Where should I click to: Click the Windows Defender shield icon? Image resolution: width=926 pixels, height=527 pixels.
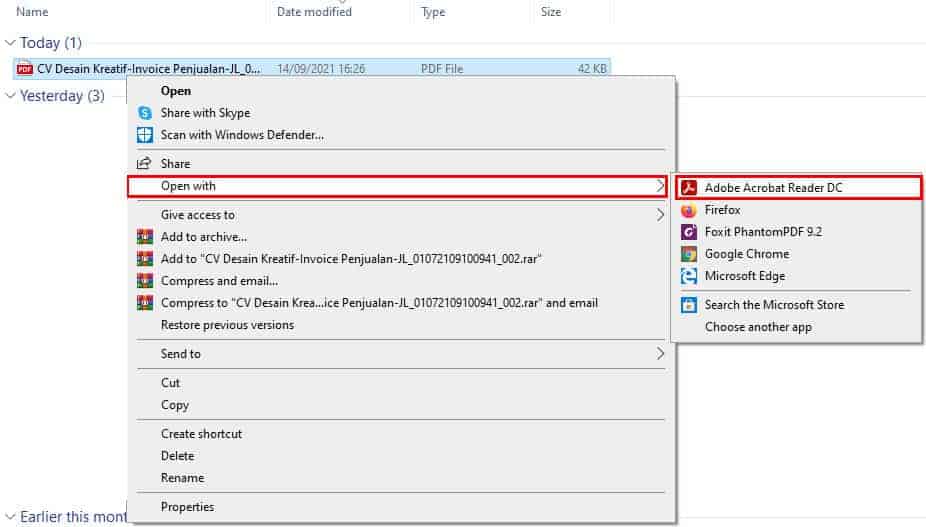tap(145, 135)
